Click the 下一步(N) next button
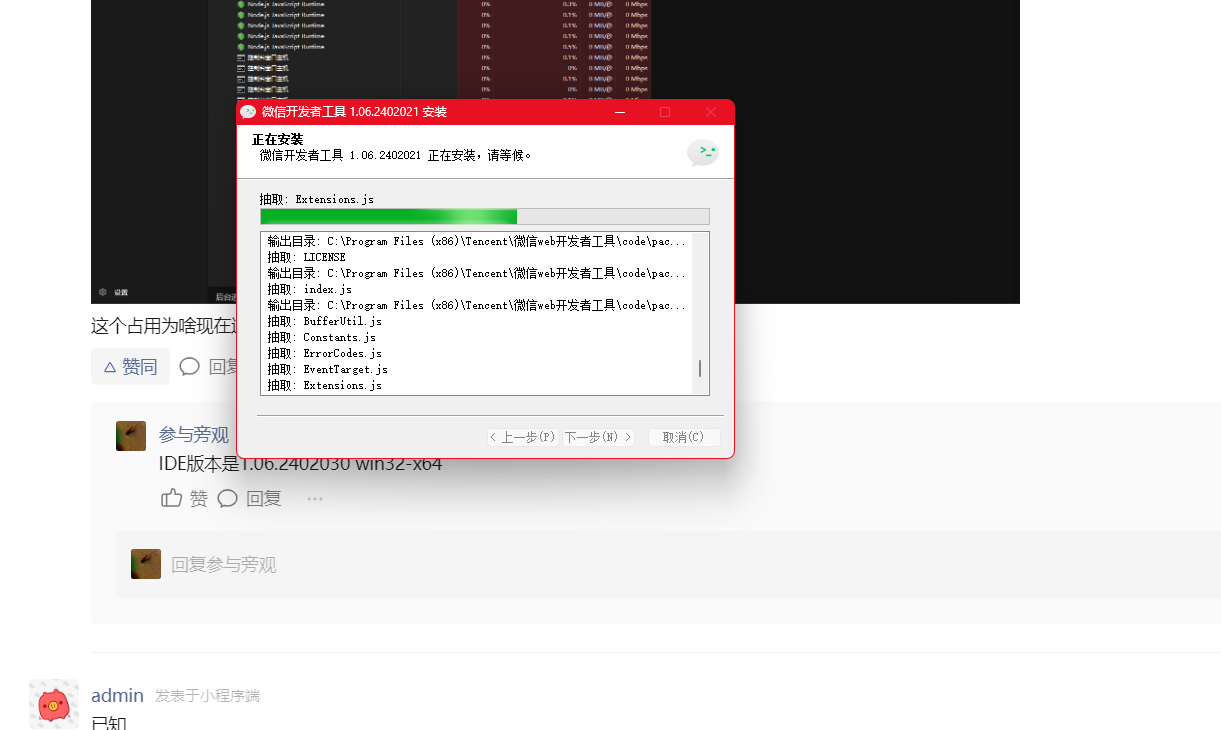Screen dimensions: 1221x730 tap(598, 437)
